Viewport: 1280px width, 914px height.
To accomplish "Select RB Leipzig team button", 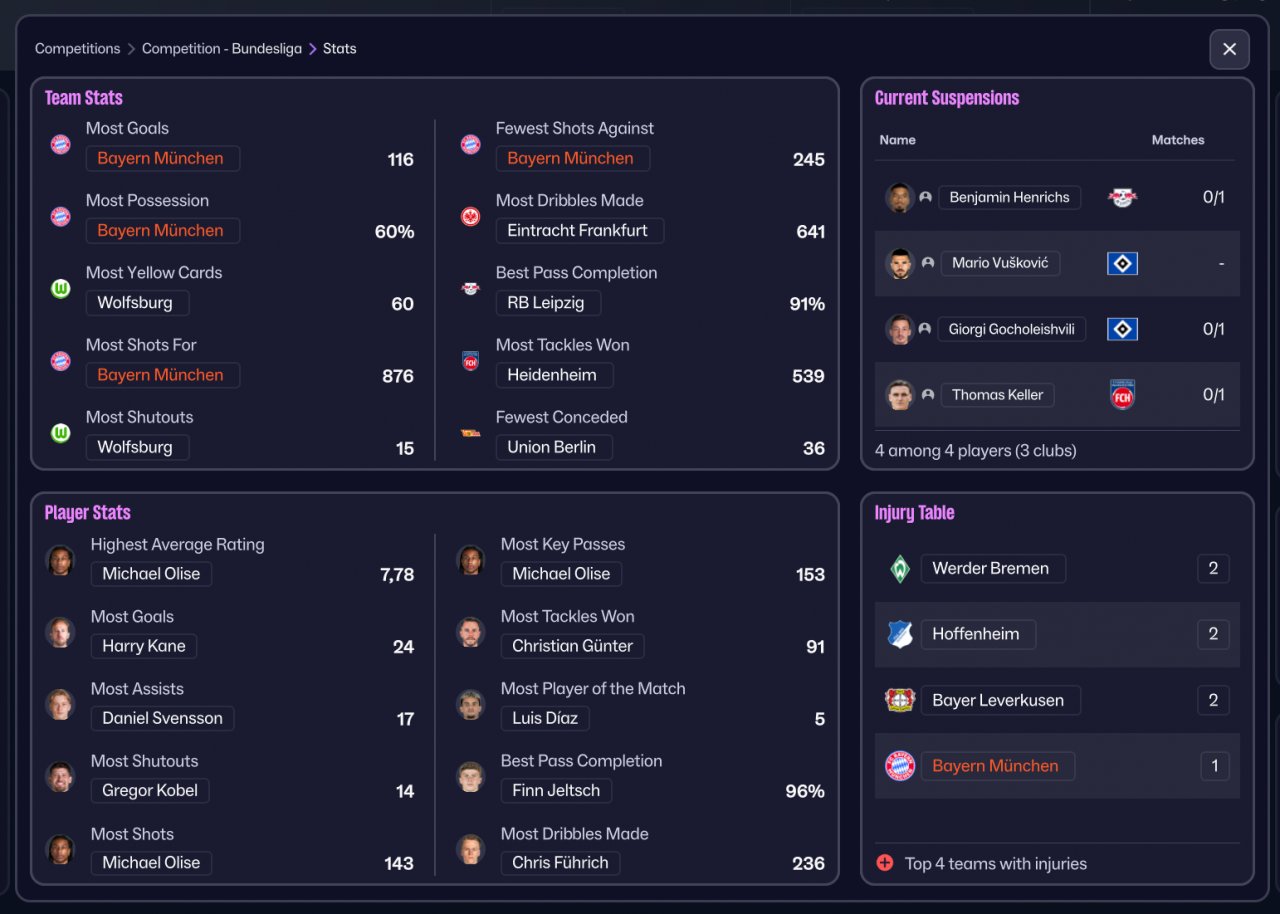I will pos(547,303).
